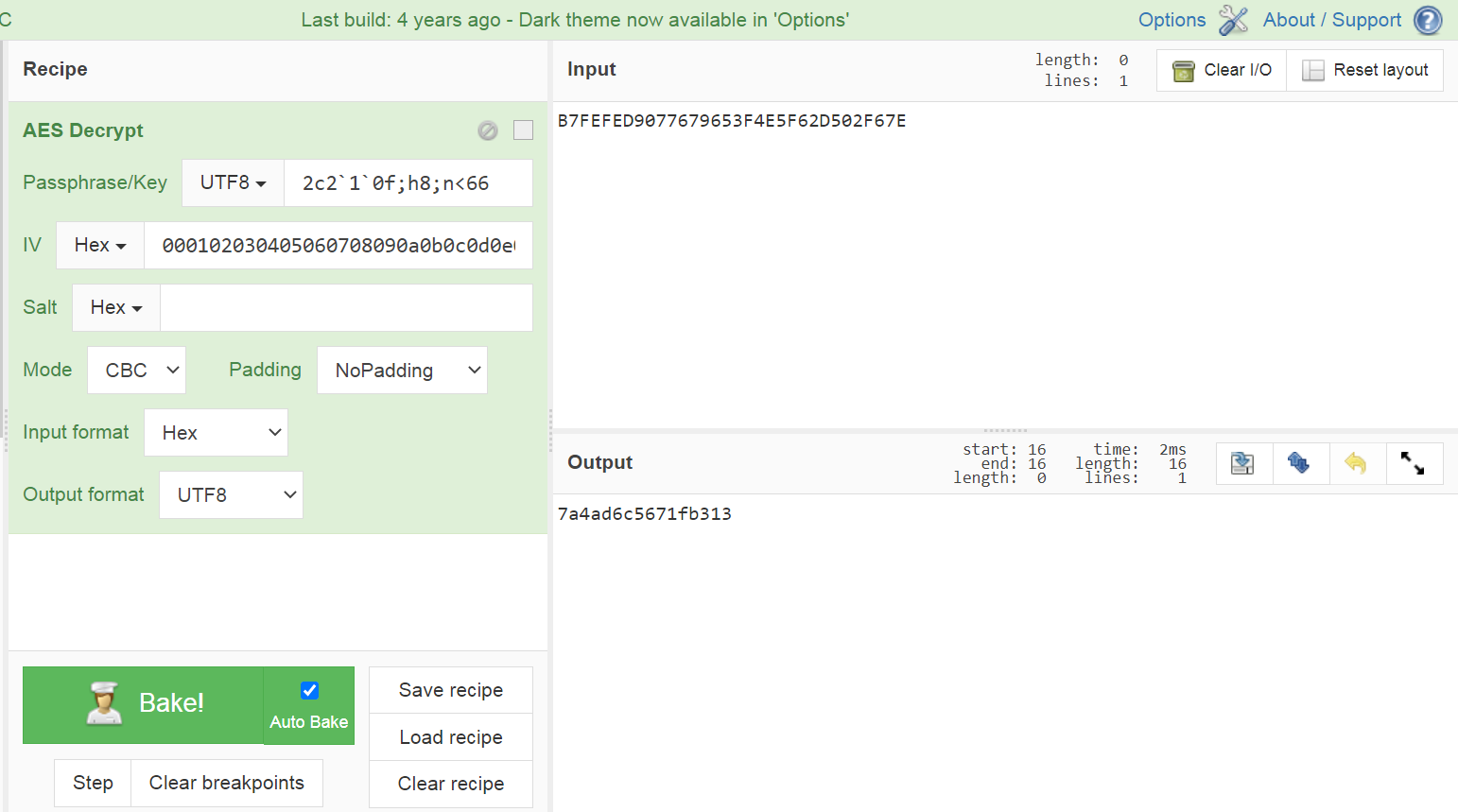1458x812 pixels.
Task: Click the Clear I/O button
Action: [1222, 70]
